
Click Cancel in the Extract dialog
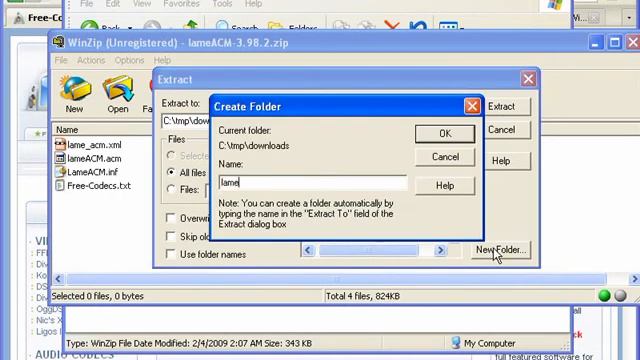click(x=507, y=130)
